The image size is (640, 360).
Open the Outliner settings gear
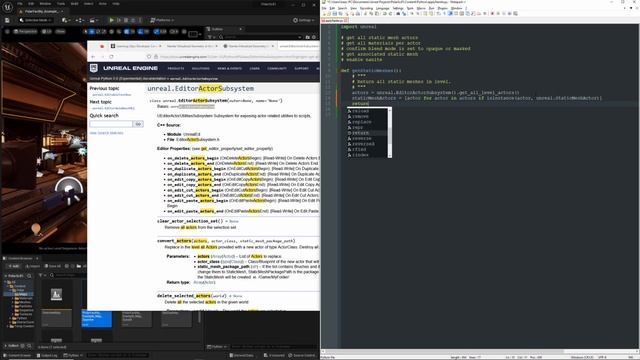(x=314, y=37)
